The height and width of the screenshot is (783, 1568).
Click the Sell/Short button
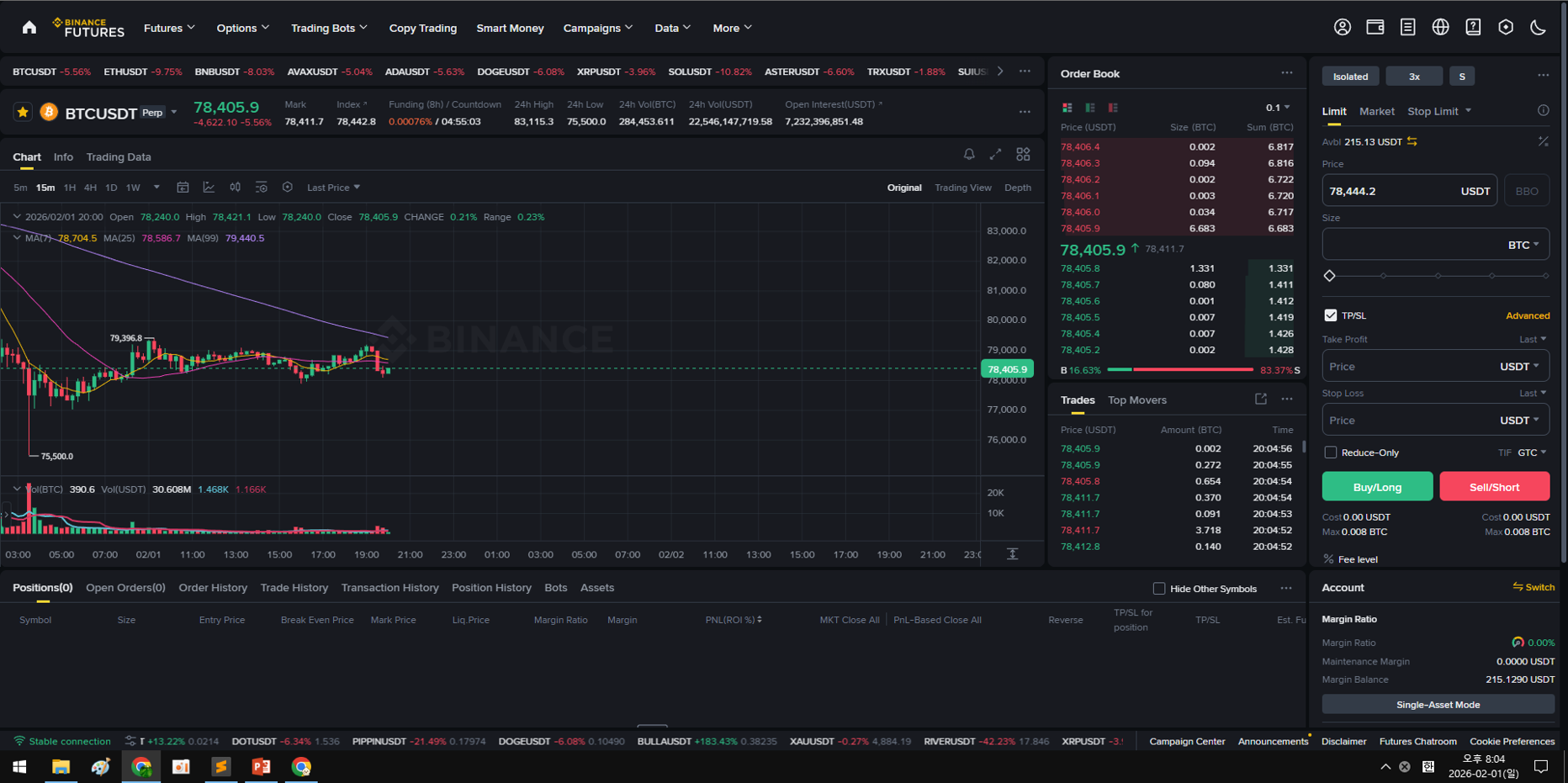[1494, 486]
